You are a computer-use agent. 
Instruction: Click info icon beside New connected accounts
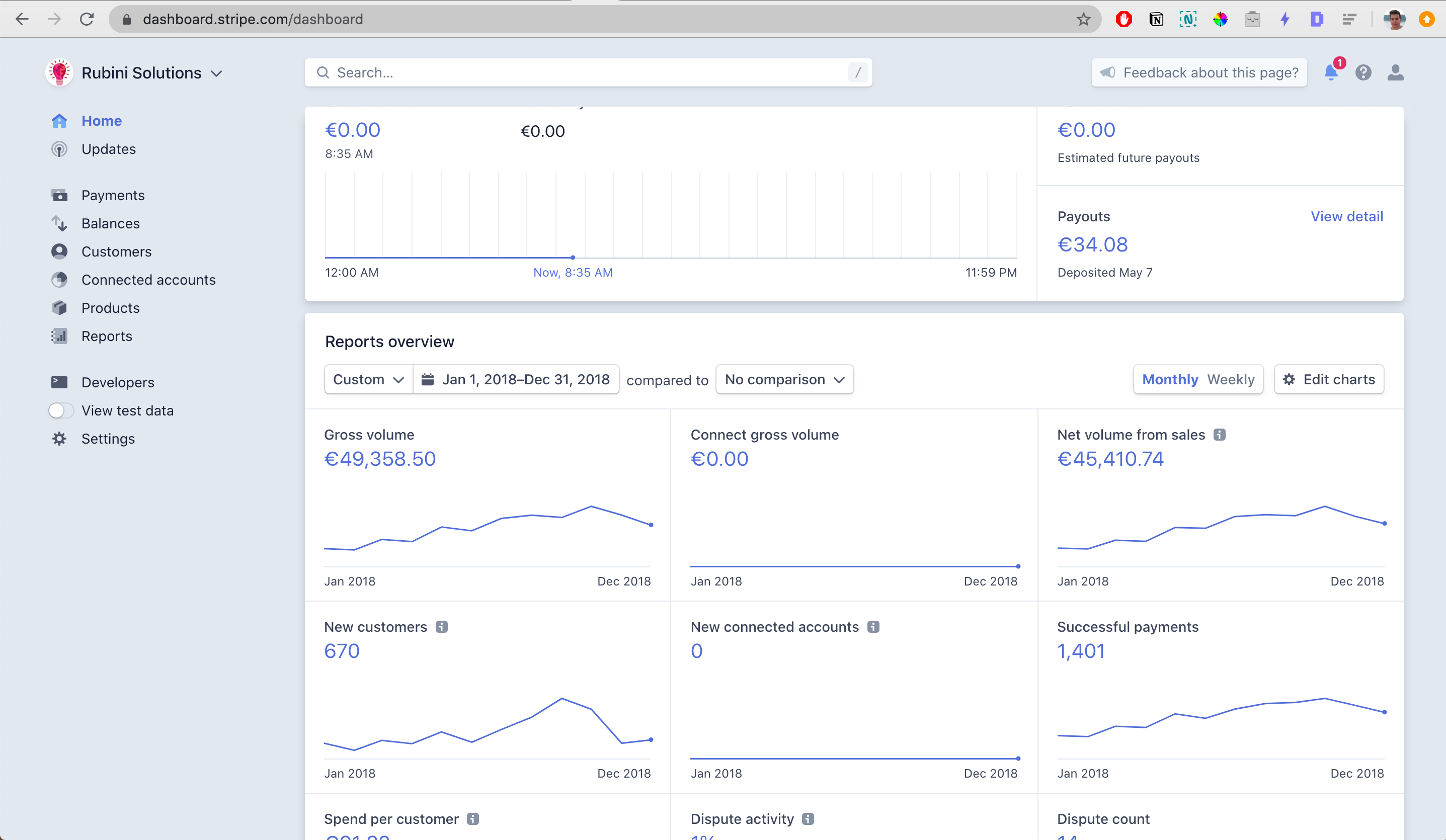[x=873, y=627]
